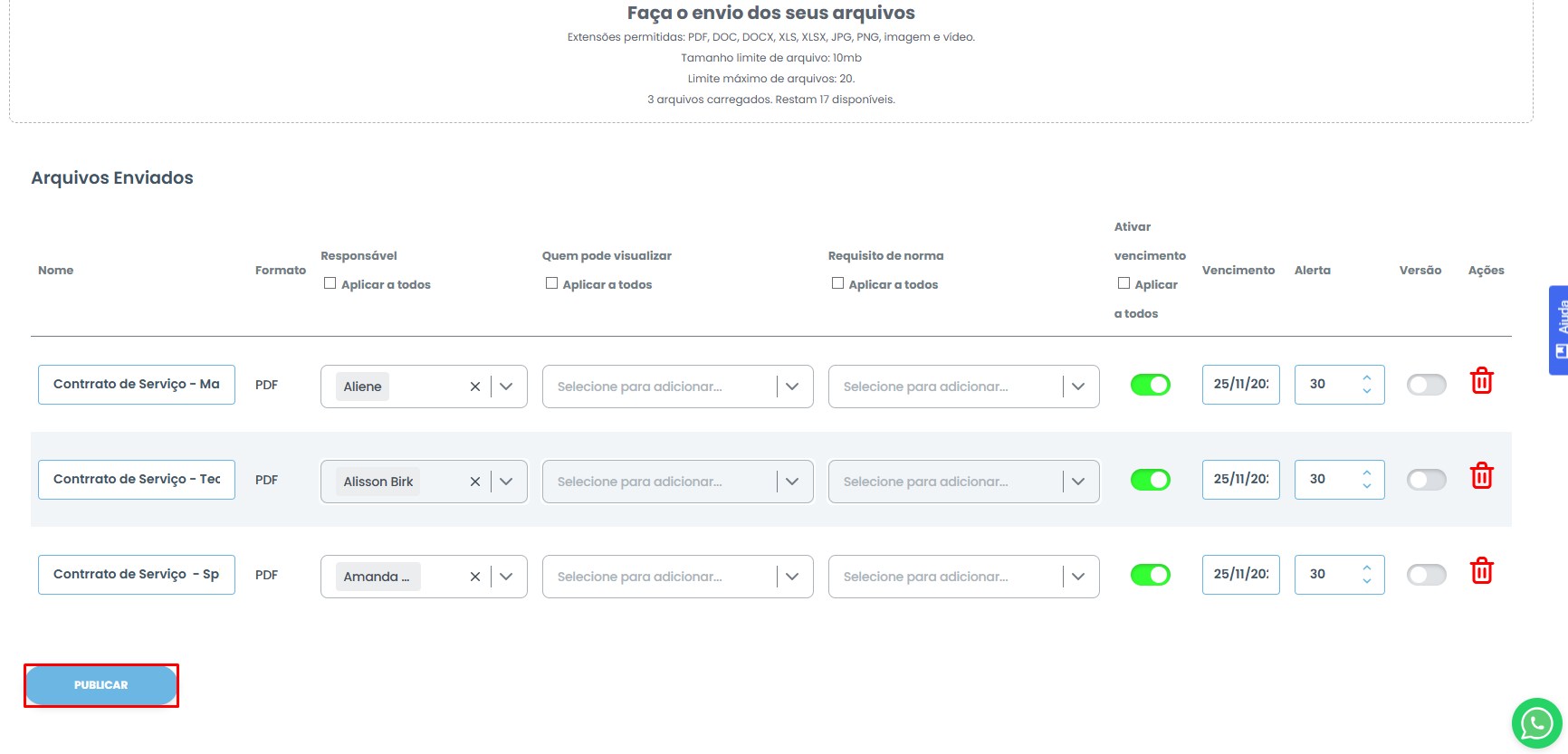Disable vencimento toggle in the first row
Viewport: 1568px width, 754px height.
(x=1150, y=385)
